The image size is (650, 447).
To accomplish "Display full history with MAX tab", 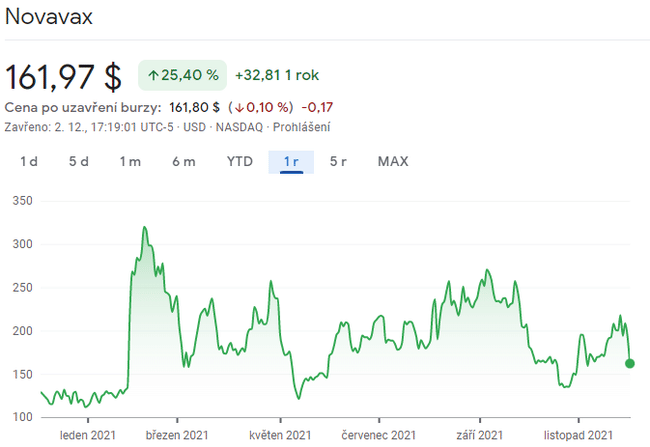I will (393, 161).
